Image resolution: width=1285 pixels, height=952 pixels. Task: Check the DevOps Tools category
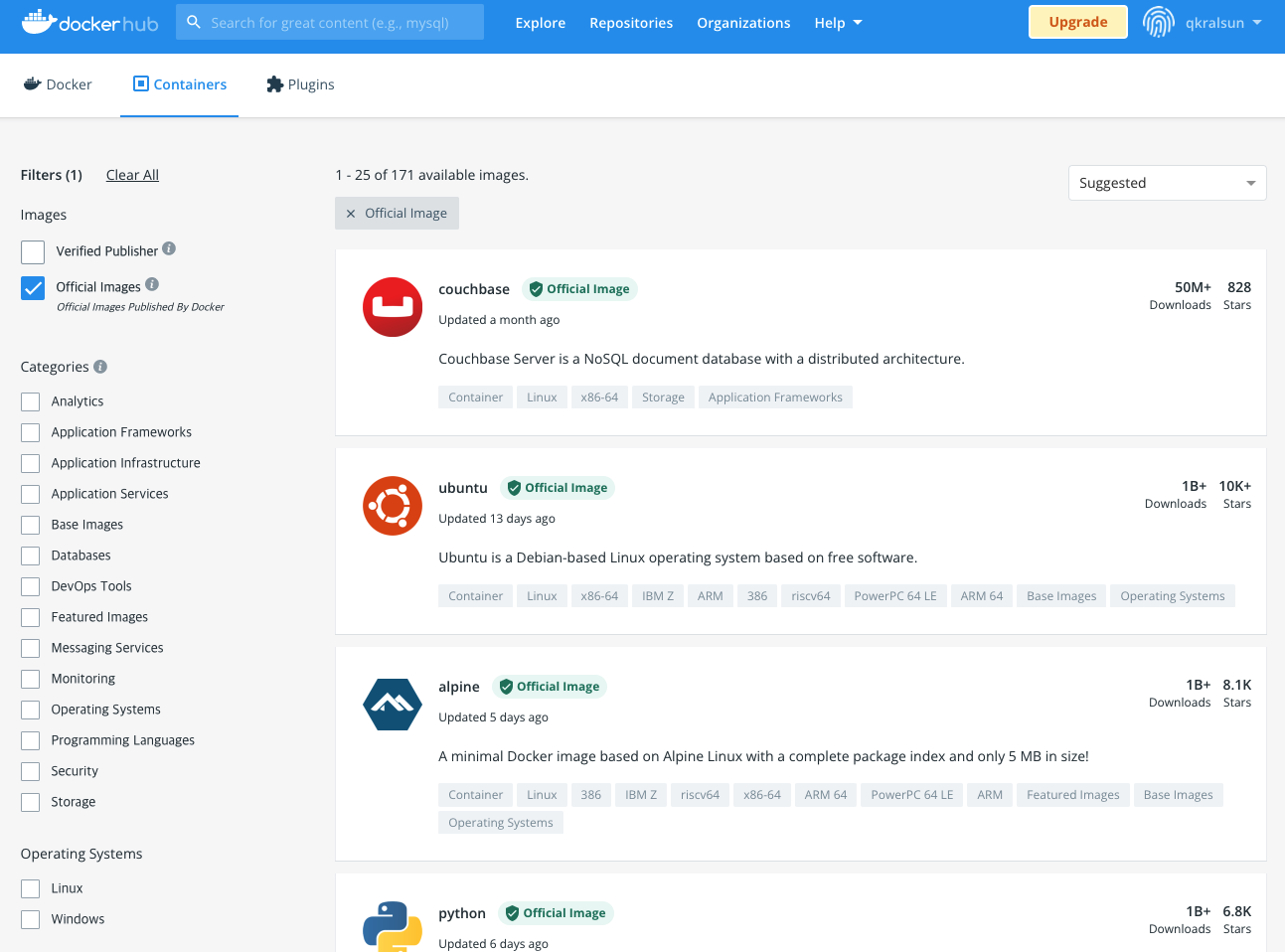coord(31,586)
